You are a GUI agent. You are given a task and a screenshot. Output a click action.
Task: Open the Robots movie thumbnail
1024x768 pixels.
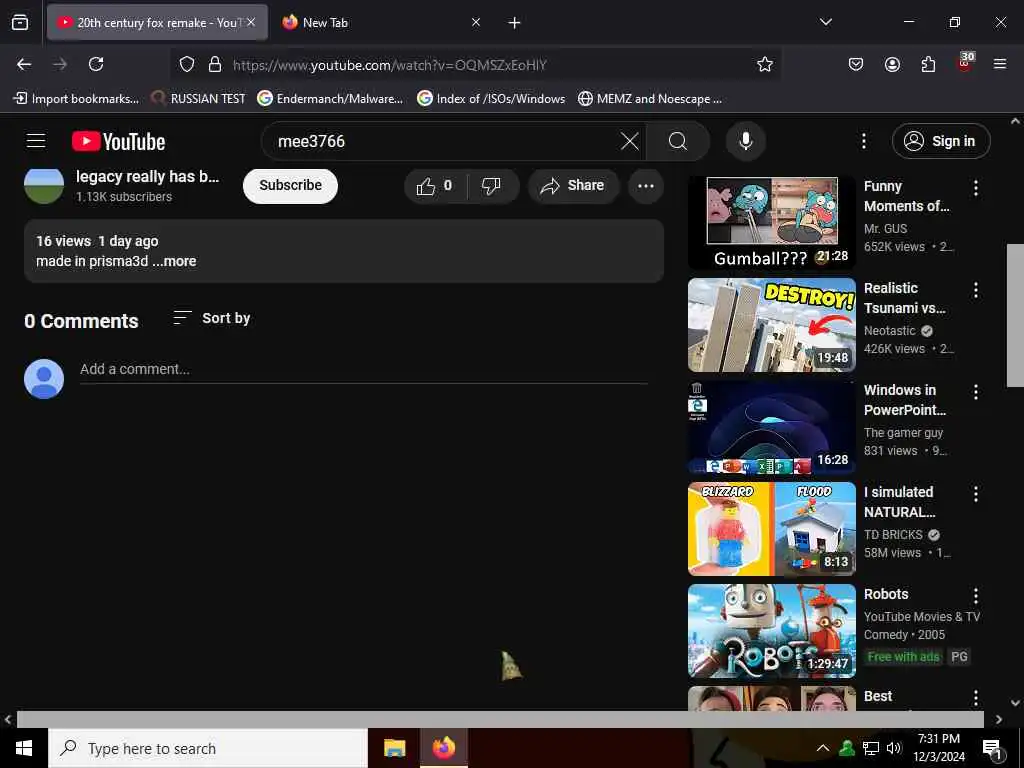[771, 631]
